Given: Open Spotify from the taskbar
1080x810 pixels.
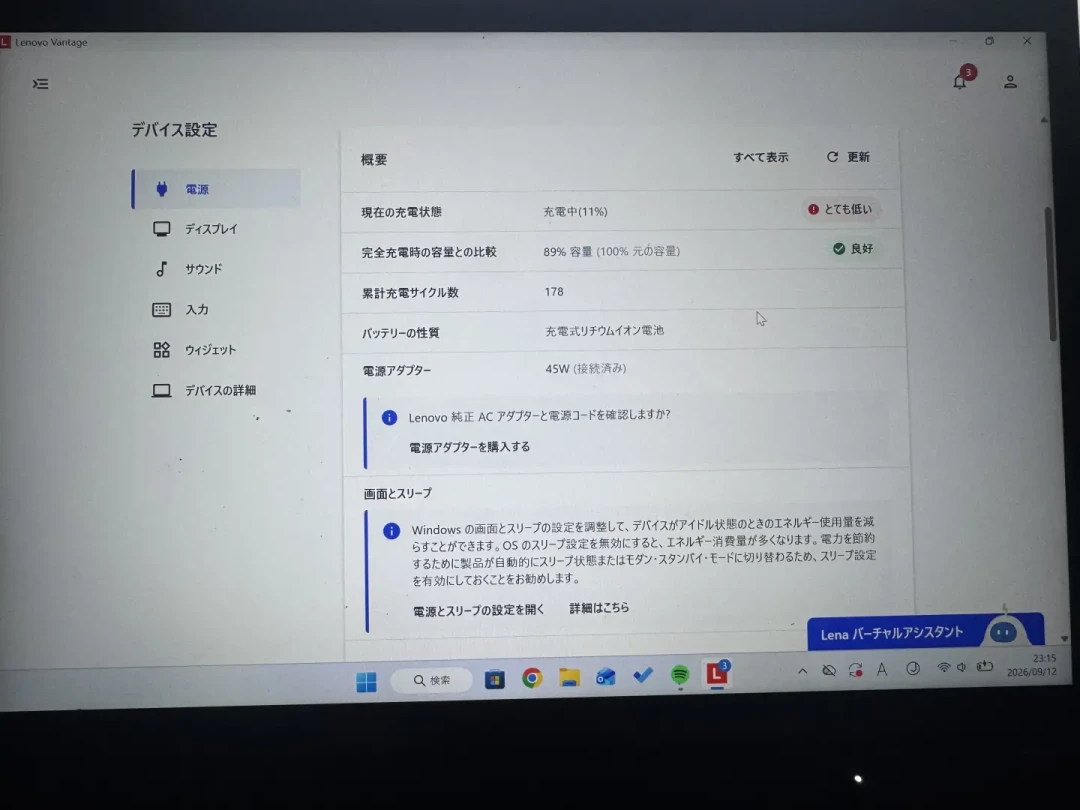Looking at the screenshot, I should tap(680, 675).
